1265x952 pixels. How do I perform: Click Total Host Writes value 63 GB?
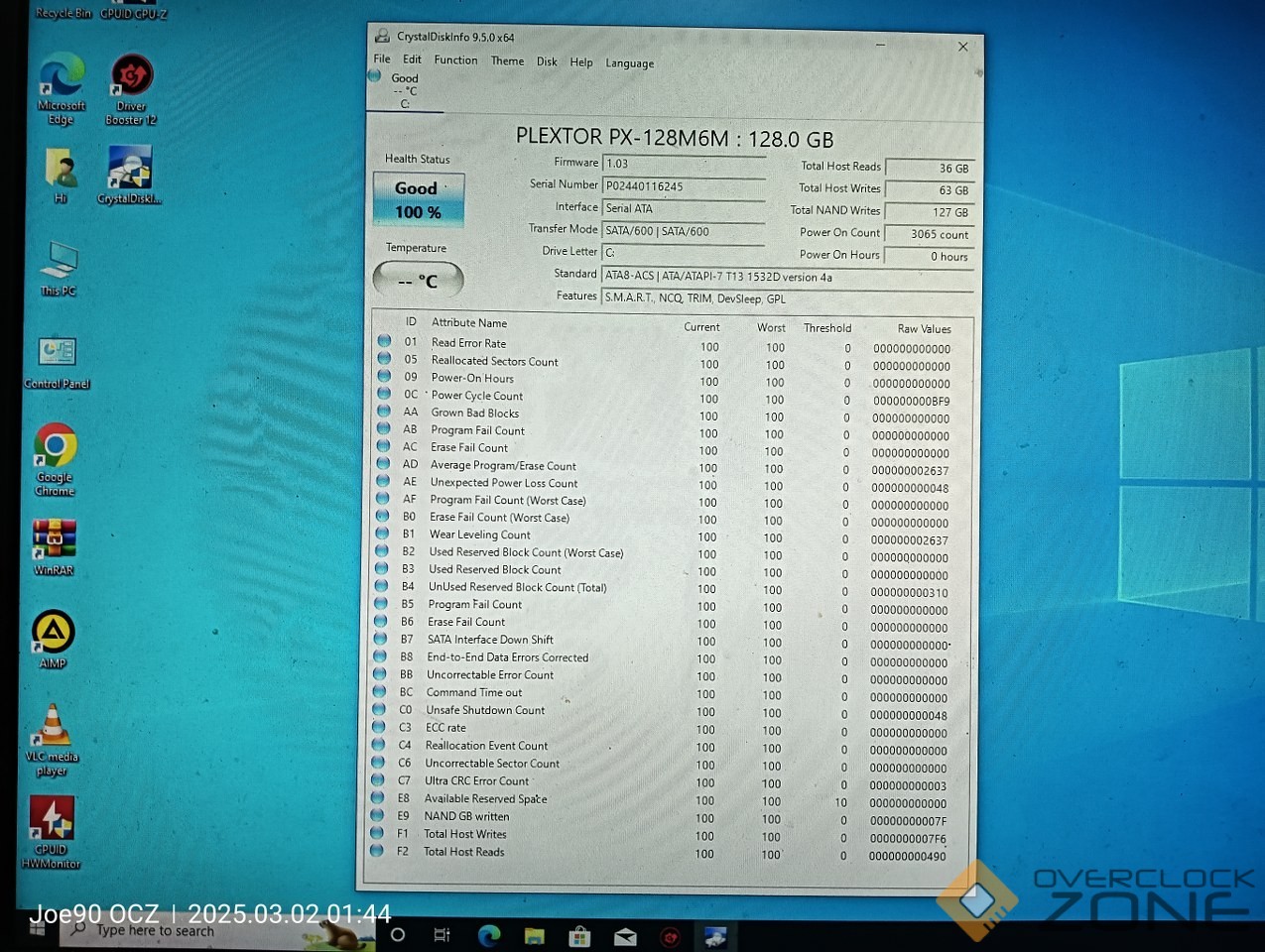(x=930, y=190)
